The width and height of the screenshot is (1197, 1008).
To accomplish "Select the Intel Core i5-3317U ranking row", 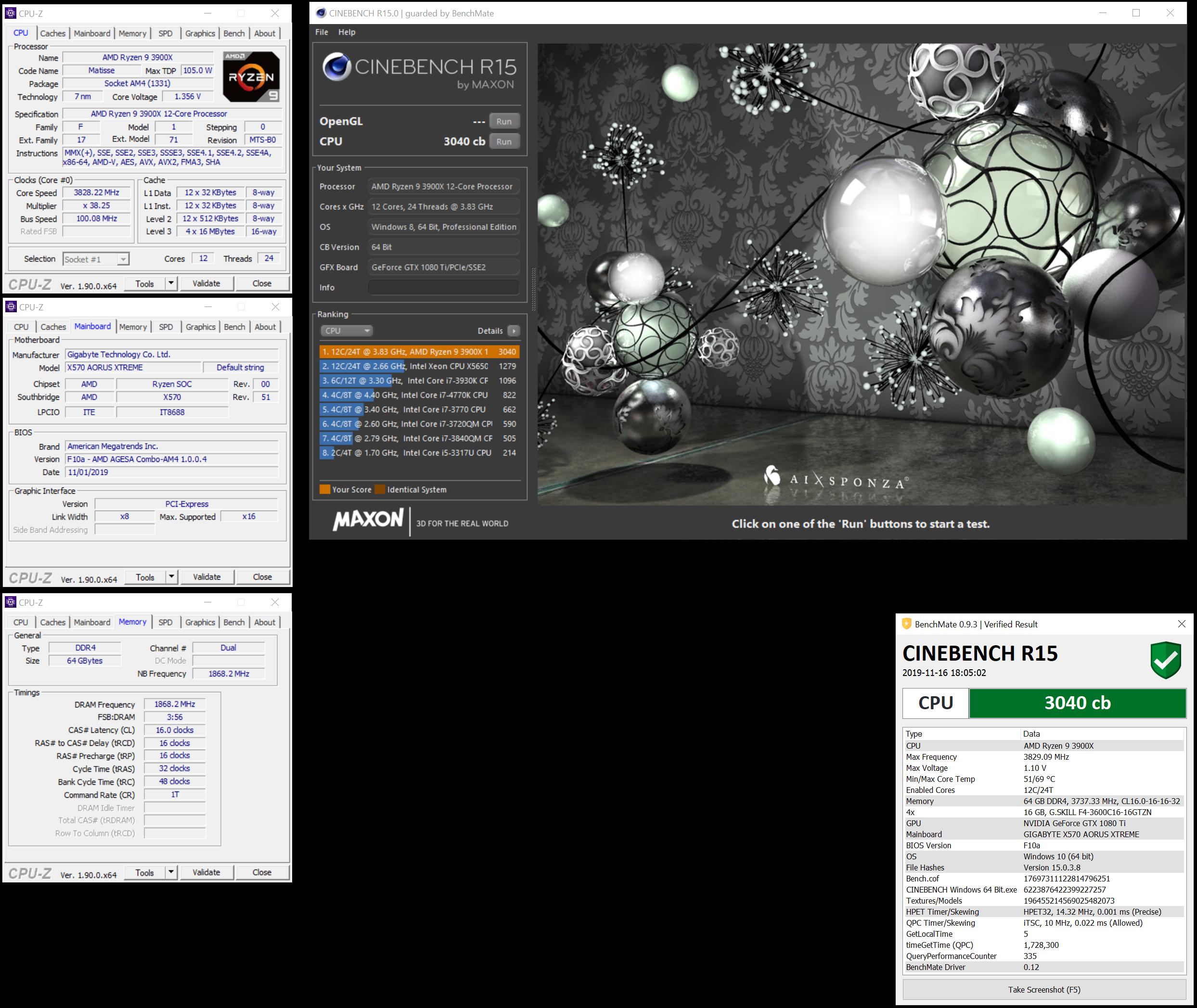I will tap(419, 453).
